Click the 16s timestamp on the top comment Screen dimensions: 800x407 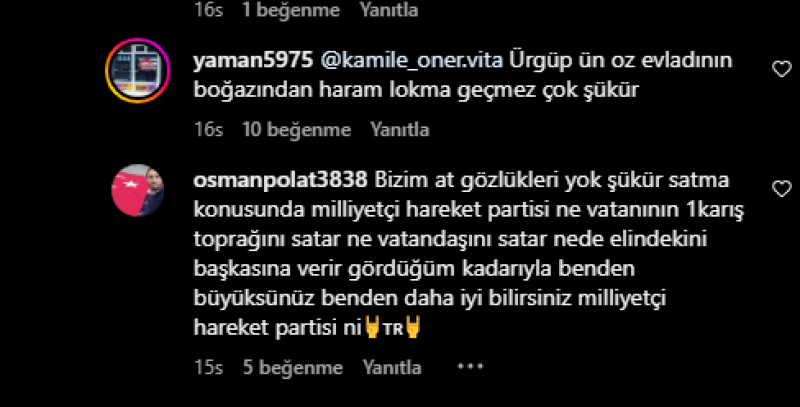(208, 10)
